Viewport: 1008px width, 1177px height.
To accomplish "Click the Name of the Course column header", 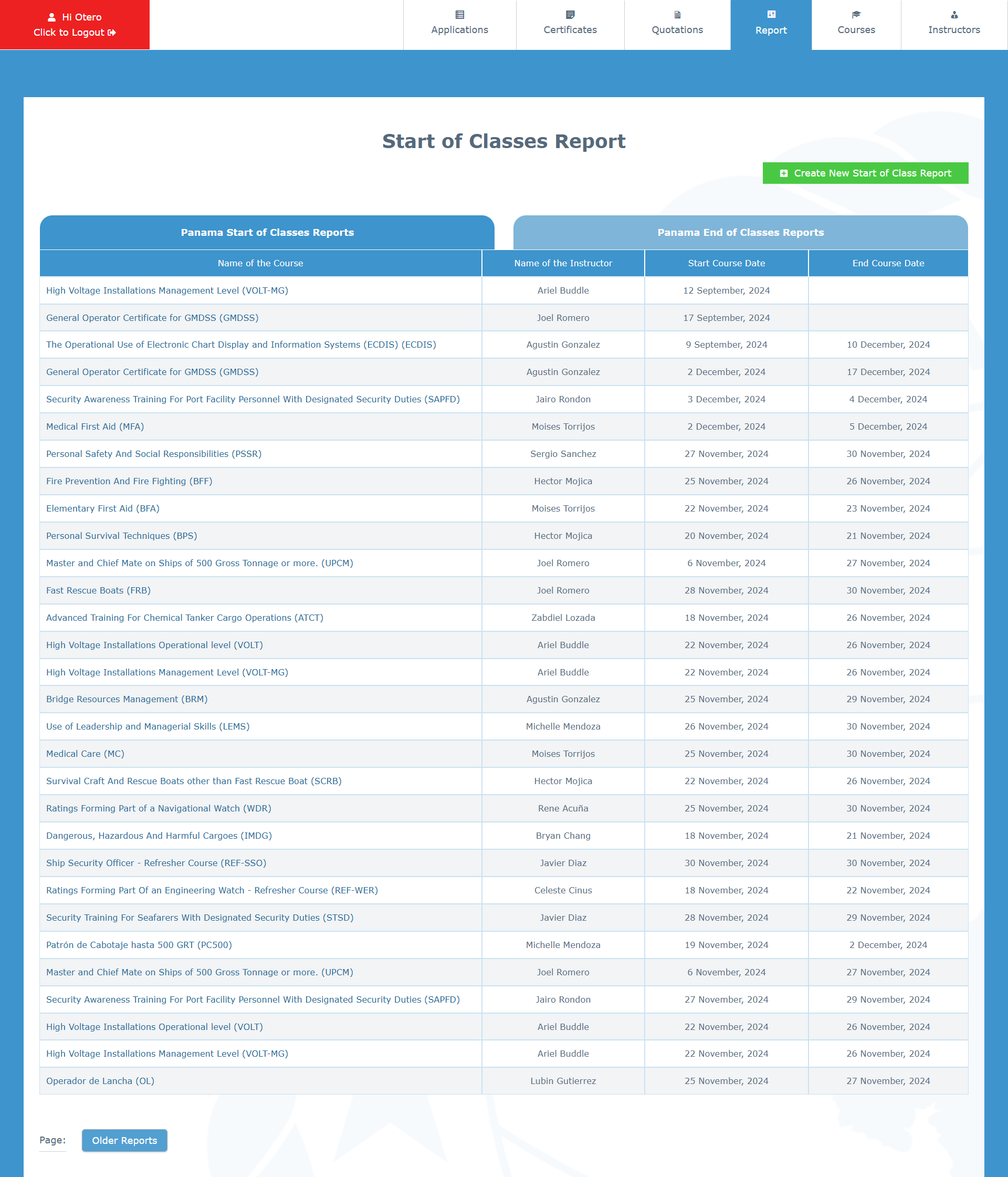I will (260, 263).
